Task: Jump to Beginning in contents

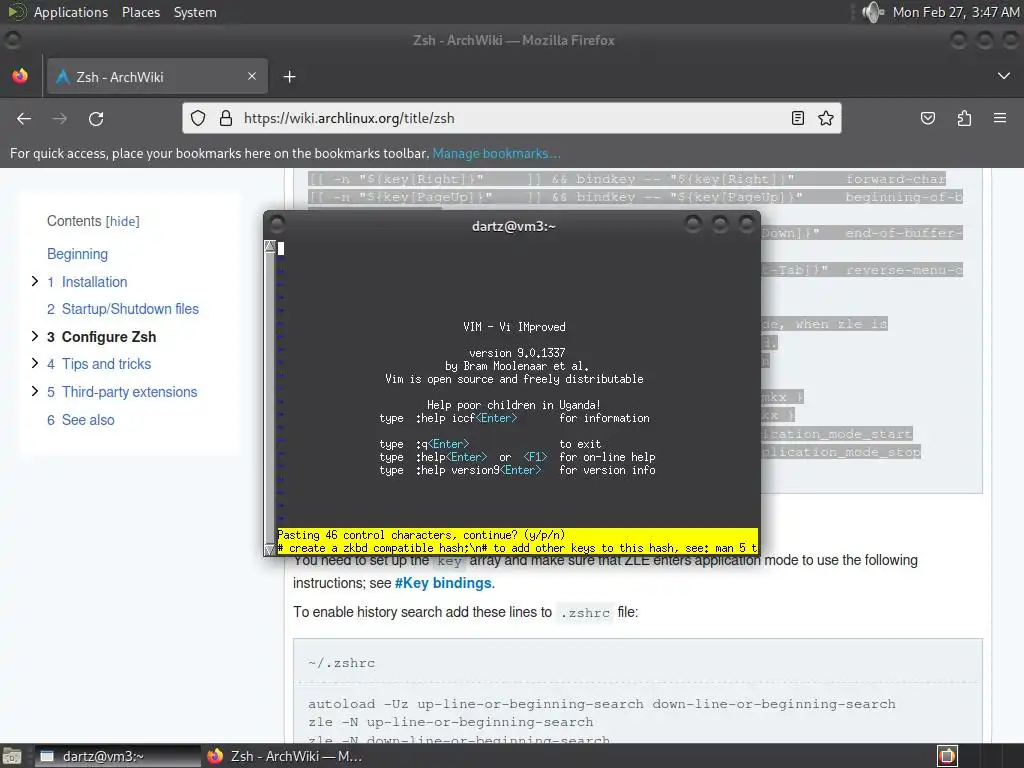Action: (x=77, y=254)
